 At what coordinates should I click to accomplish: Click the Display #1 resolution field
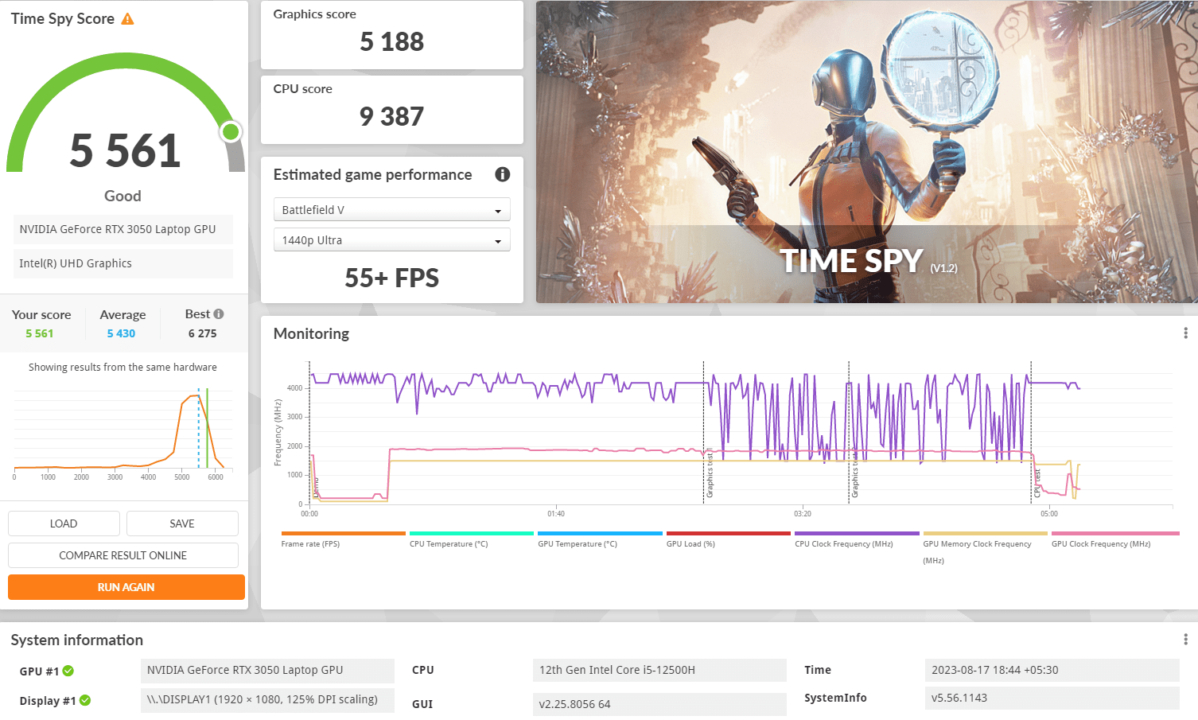pyautogui.click(x=267, y=700)
